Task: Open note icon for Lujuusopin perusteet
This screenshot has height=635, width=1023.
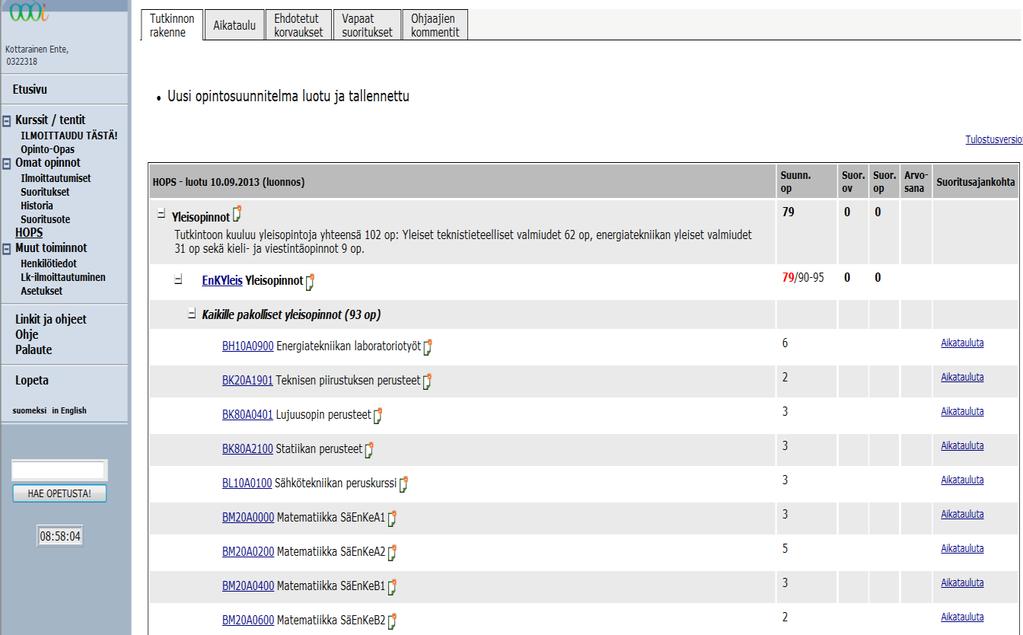Action: coord(378,416)
